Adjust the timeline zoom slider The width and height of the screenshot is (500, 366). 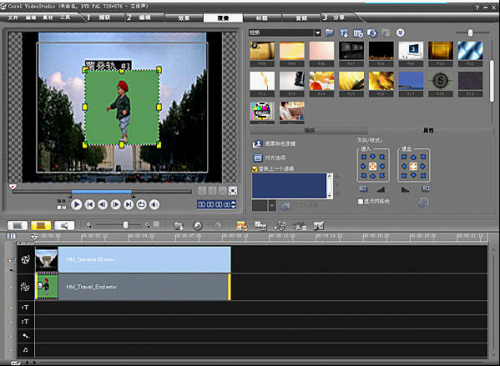[126, 225]
